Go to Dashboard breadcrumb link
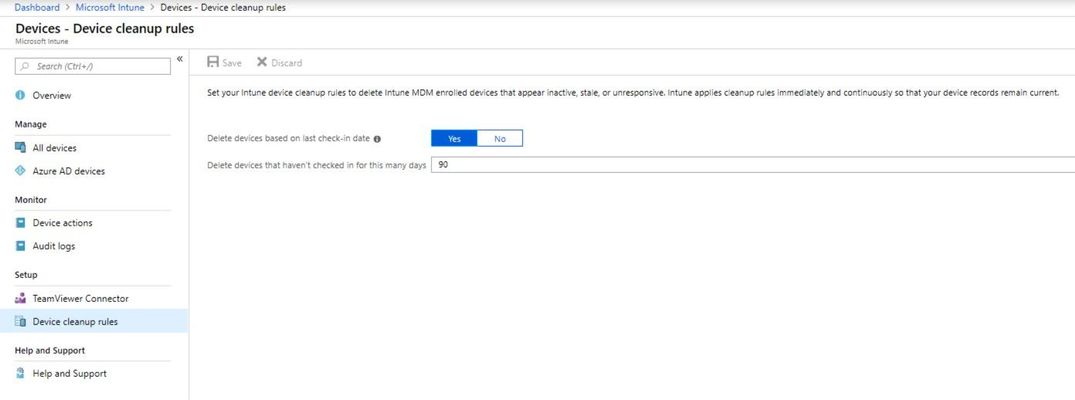Image resolution: width=1075 pixels, height=400 pixels. (37, 8)
